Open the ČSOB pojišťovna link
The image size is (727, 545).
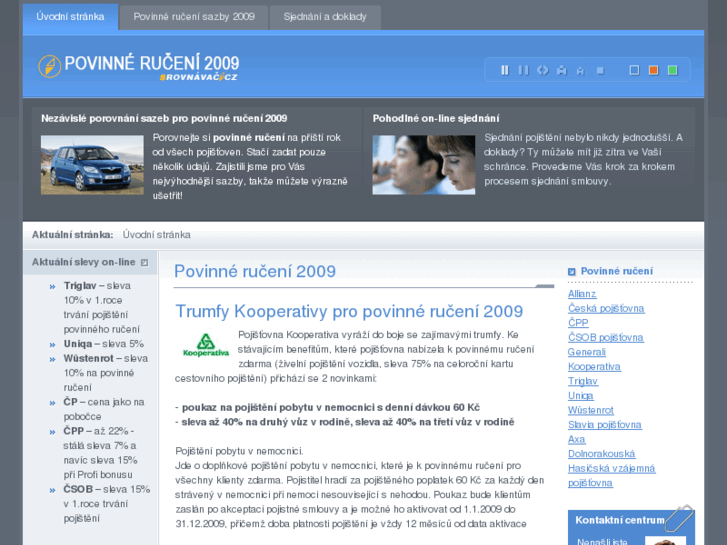pyautogui.click(x=606, y=337)
